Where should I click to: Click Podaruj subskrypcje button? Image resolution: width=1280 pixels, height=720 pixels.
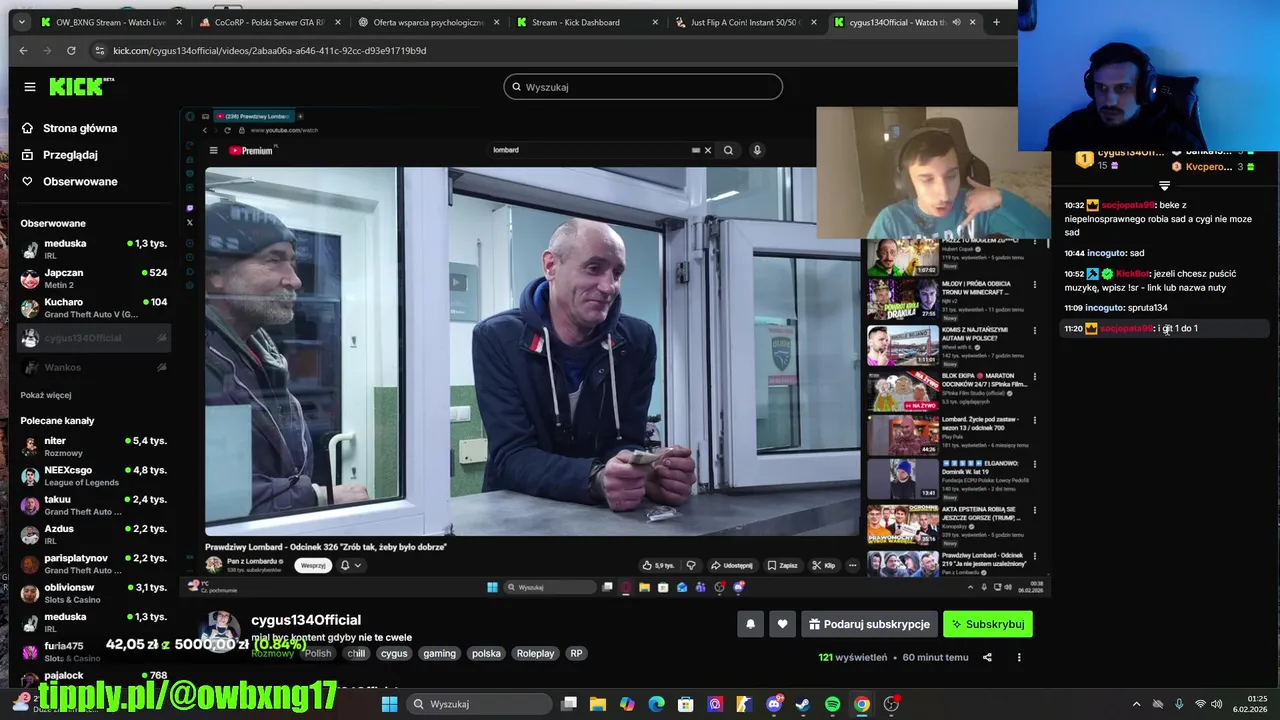(869, 624)
